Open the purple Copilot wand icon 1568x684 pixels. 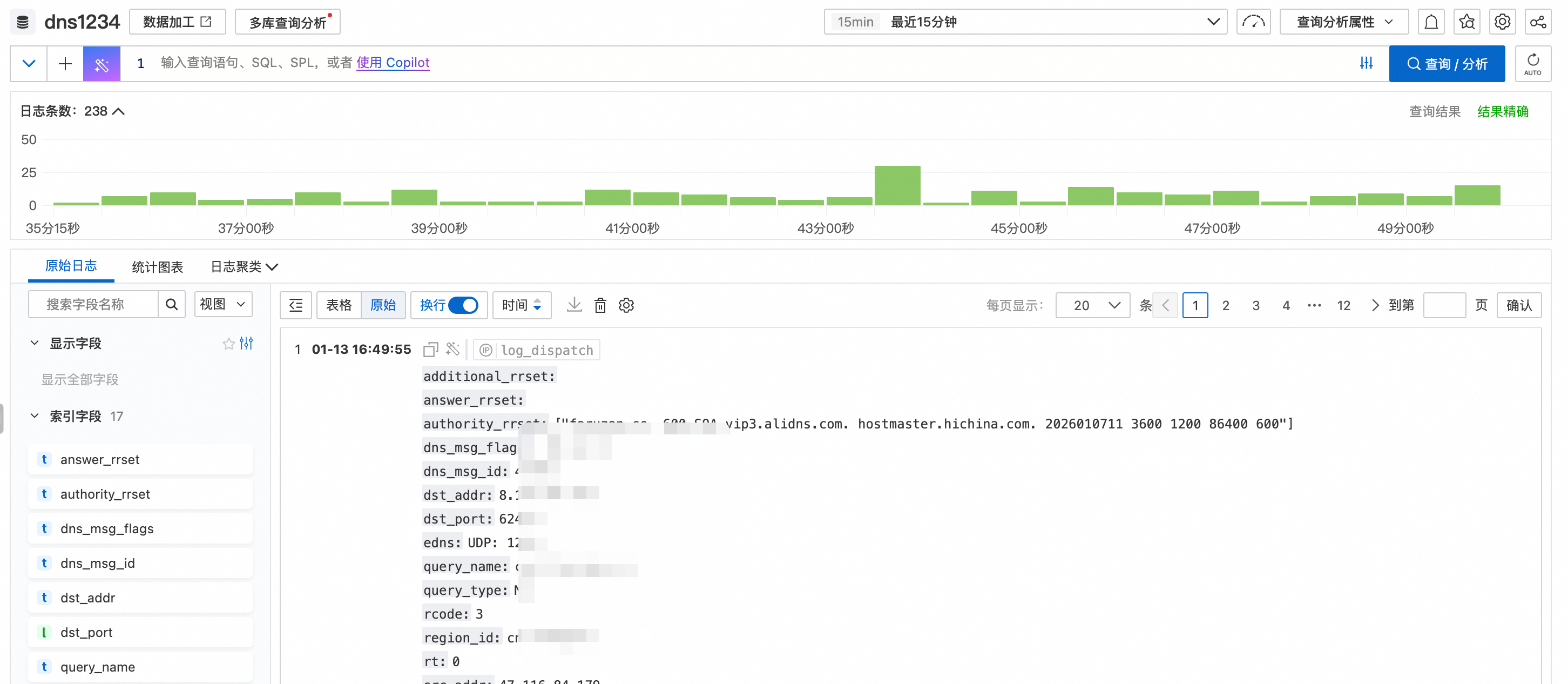tap(102, 63)
